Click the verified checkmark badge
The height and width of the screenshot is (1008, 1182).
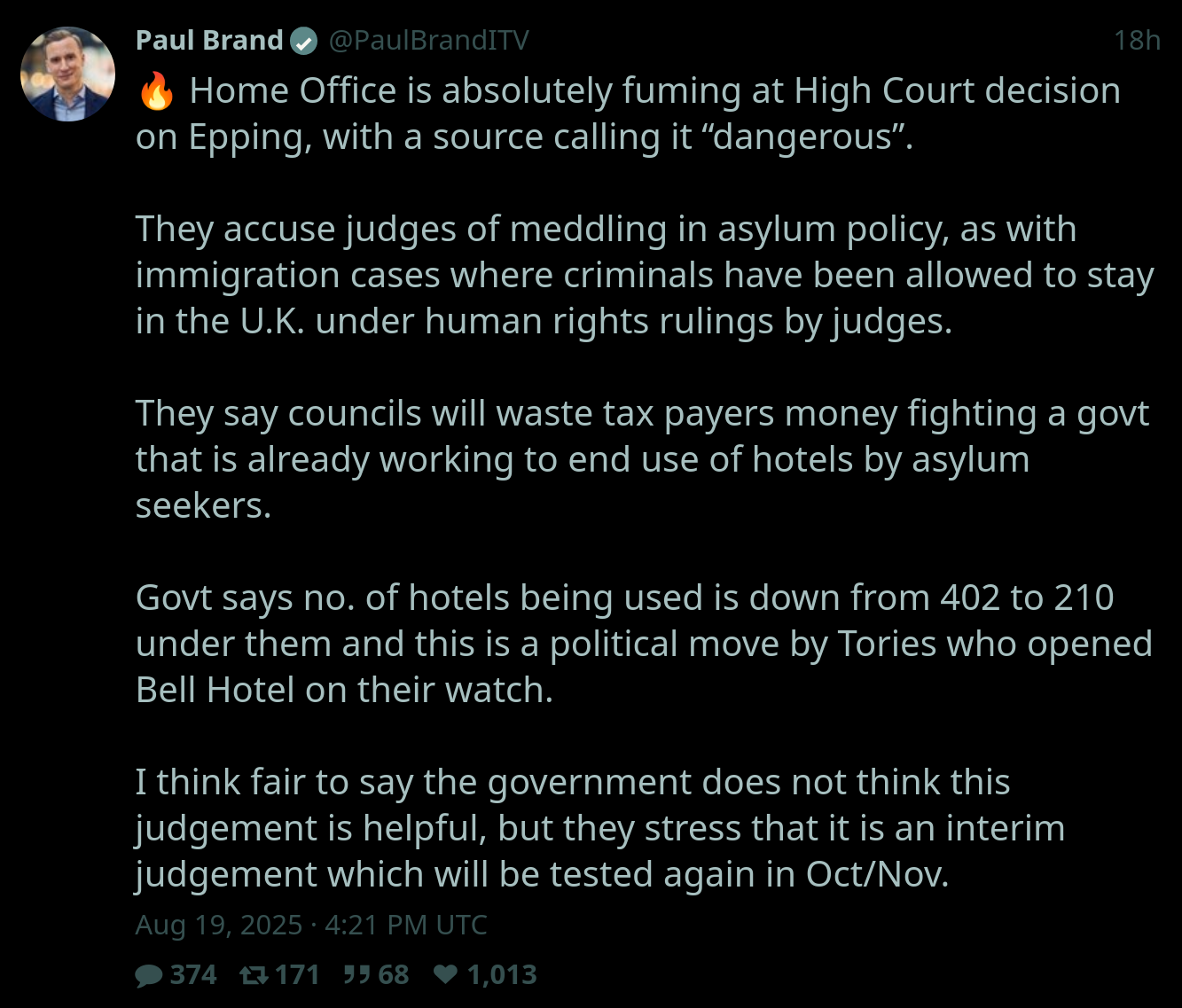click(x=304, y=41)
